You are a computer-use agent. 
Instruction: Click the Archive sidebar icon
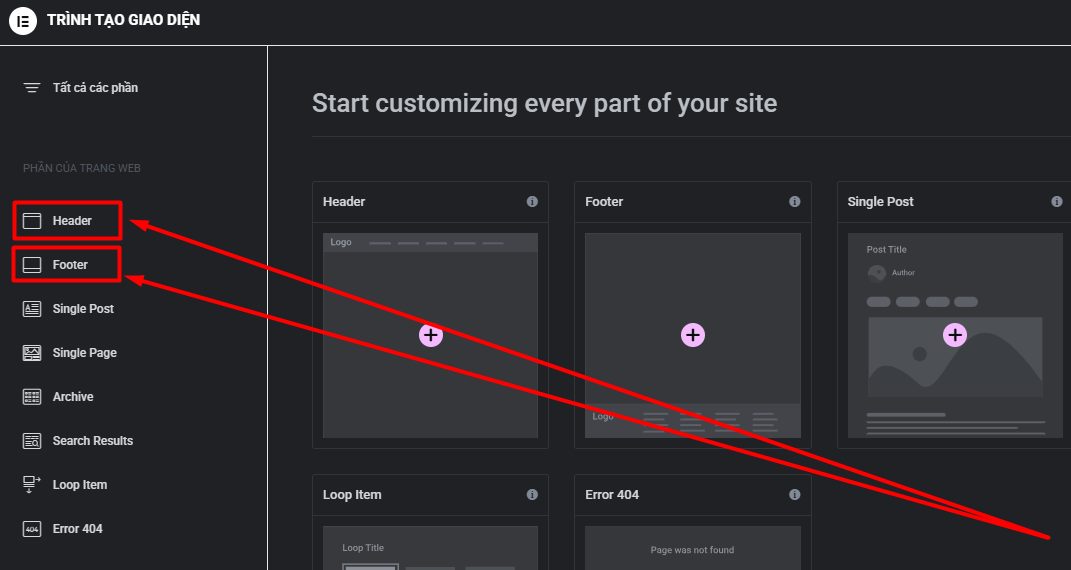pos(32,397)
